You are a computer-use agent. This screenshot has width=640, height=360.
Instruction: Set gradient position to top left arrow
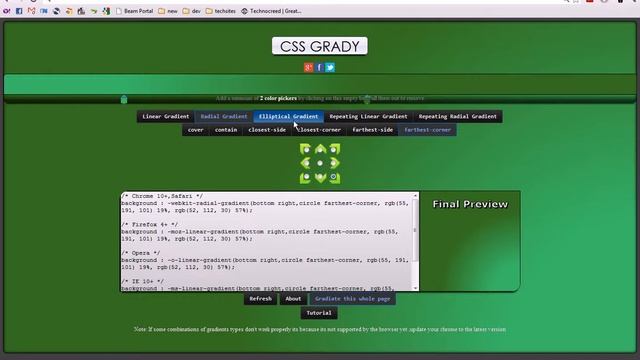click(305, 149)
